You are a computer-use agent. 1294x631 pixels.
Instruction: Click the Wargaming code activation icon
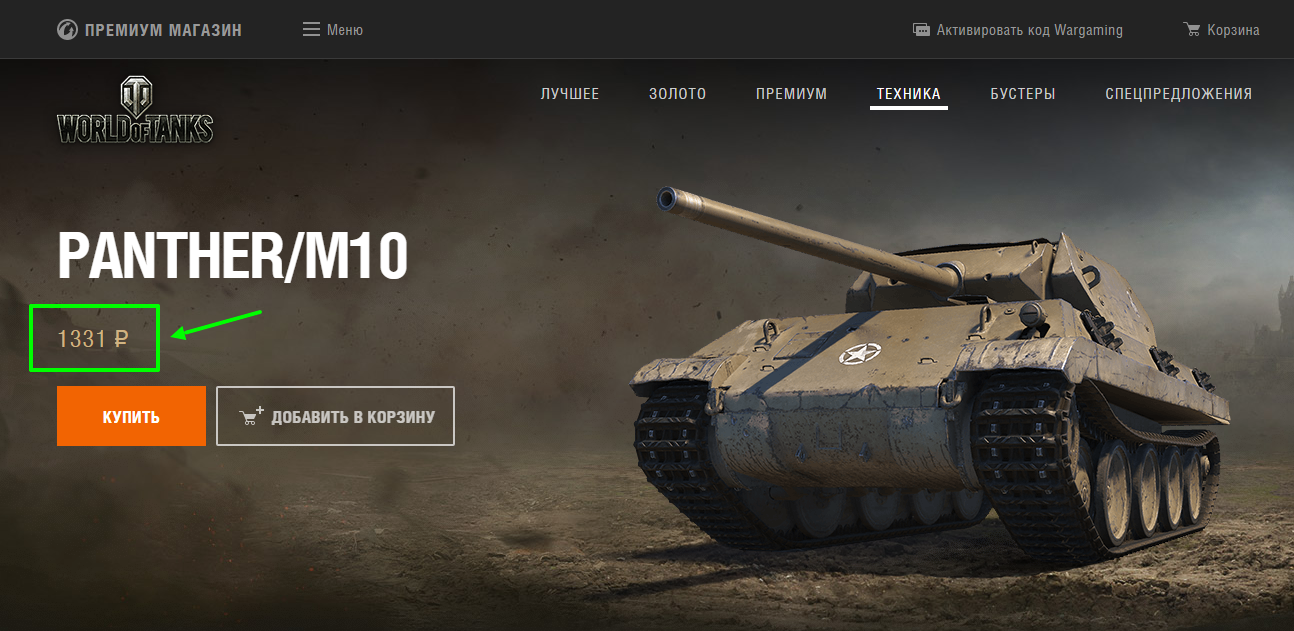click(921, 30)
